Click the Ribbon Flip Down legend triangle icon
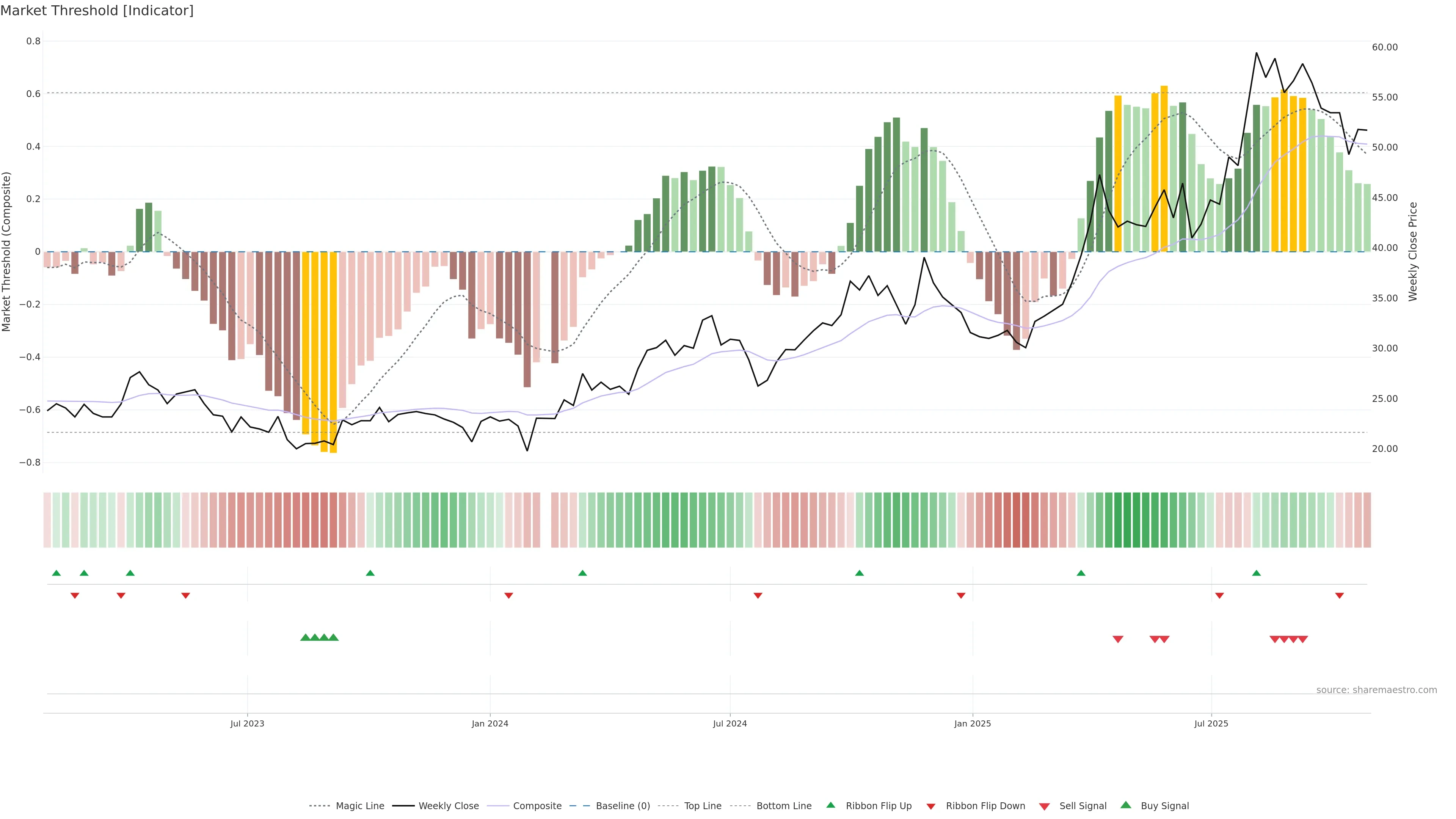1456x819 pixels. [931, 806]
